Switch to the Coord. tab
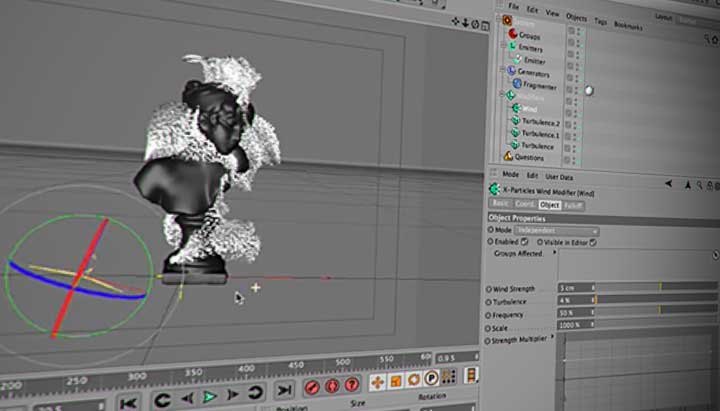The height and width of the screenshot is (411, 720). click(x=524, y=204)
